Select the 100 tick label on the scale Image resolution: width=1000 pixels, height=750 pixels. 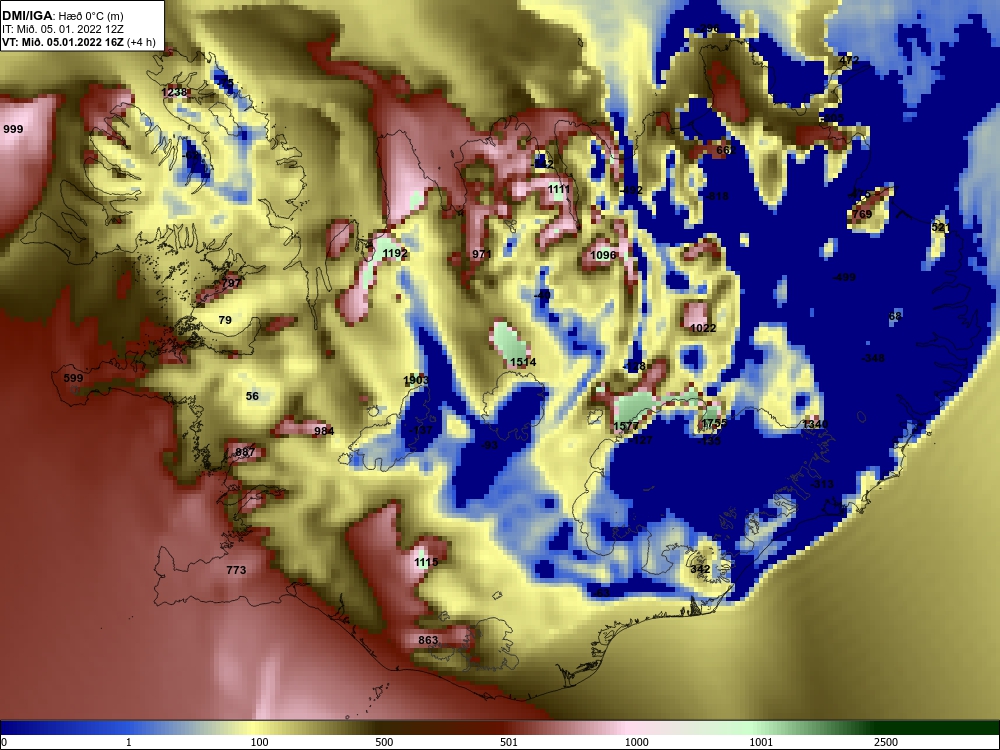260,742
